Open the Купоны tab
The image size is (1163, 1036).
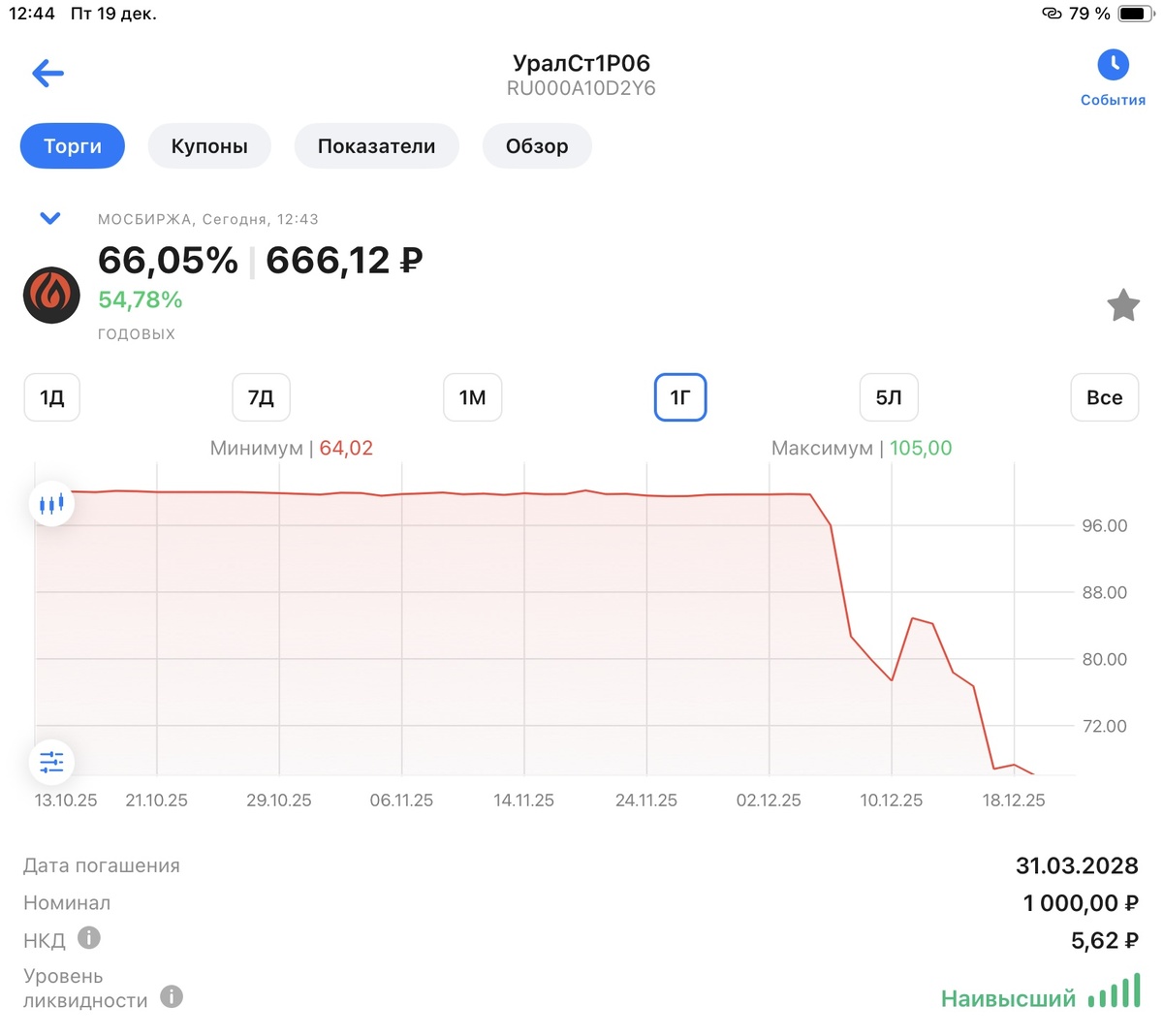pyautogui.click(x=209, y=145)
